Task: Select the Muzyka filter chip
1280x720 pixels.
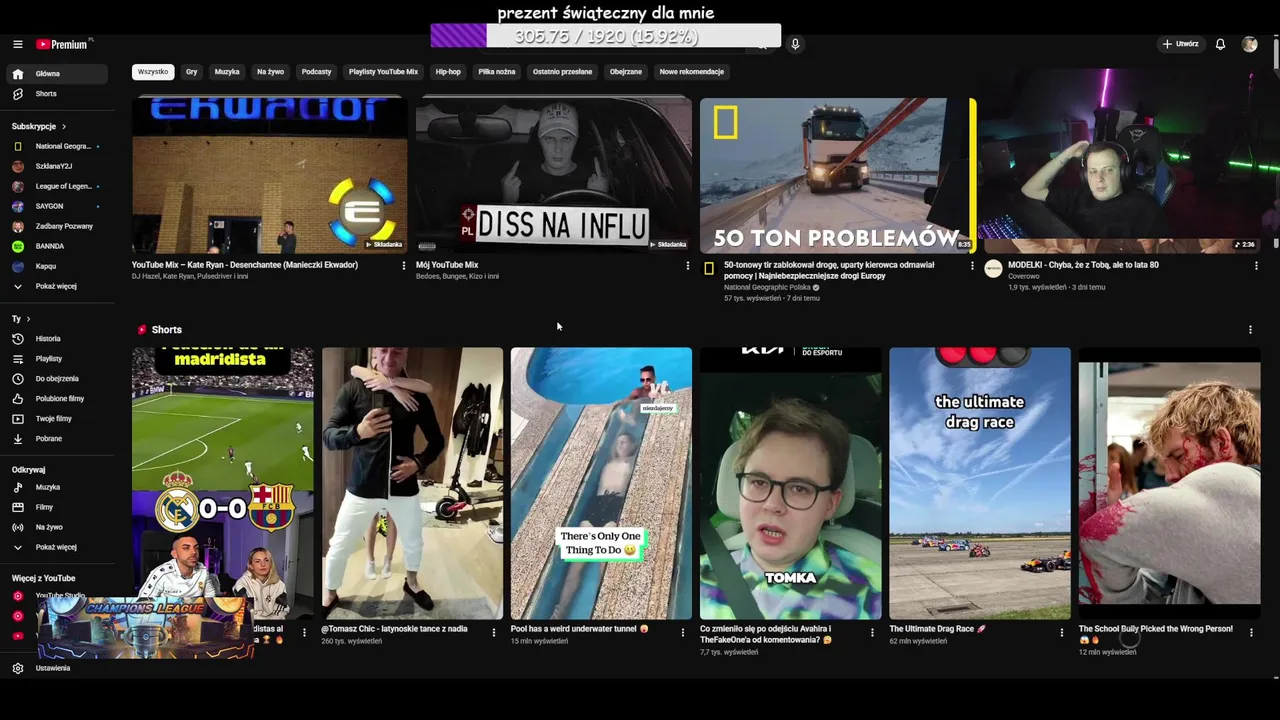Action: pos(227,72)
